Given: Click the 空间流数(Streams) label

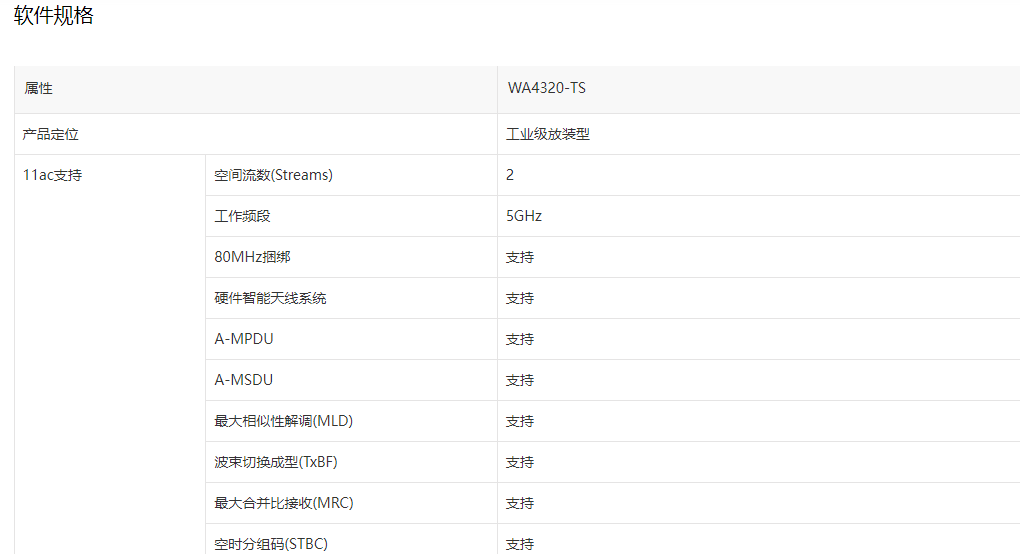Looking at the screenshot, I should point(273,175).
